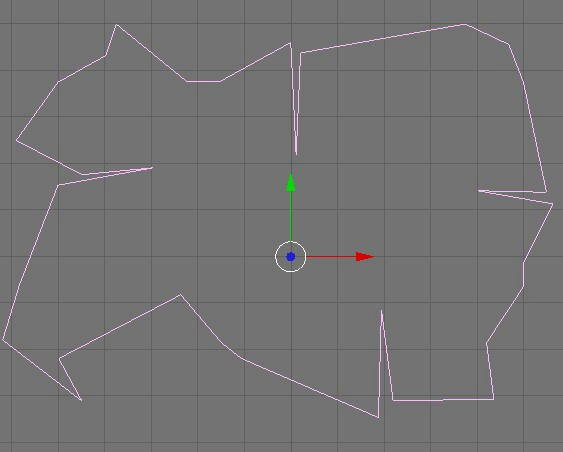Screen dimensions: 563x452
Task: Click the red X-axis shaft line
Action: coord(331,257)
